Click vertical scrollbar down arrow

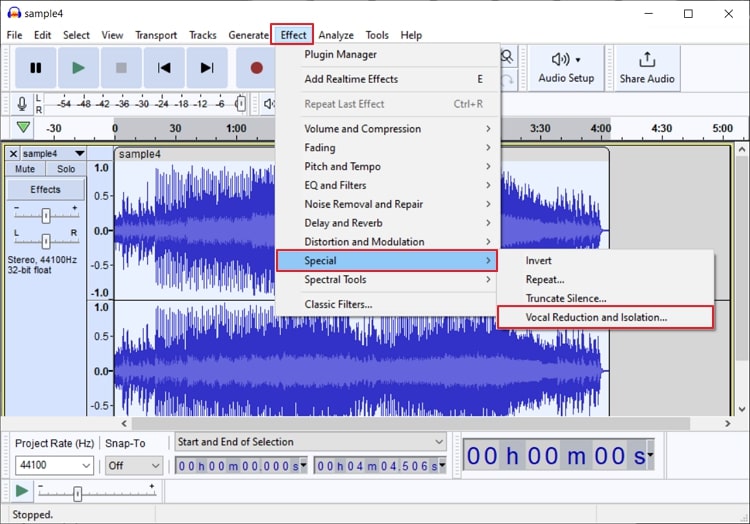coord(741,409)
